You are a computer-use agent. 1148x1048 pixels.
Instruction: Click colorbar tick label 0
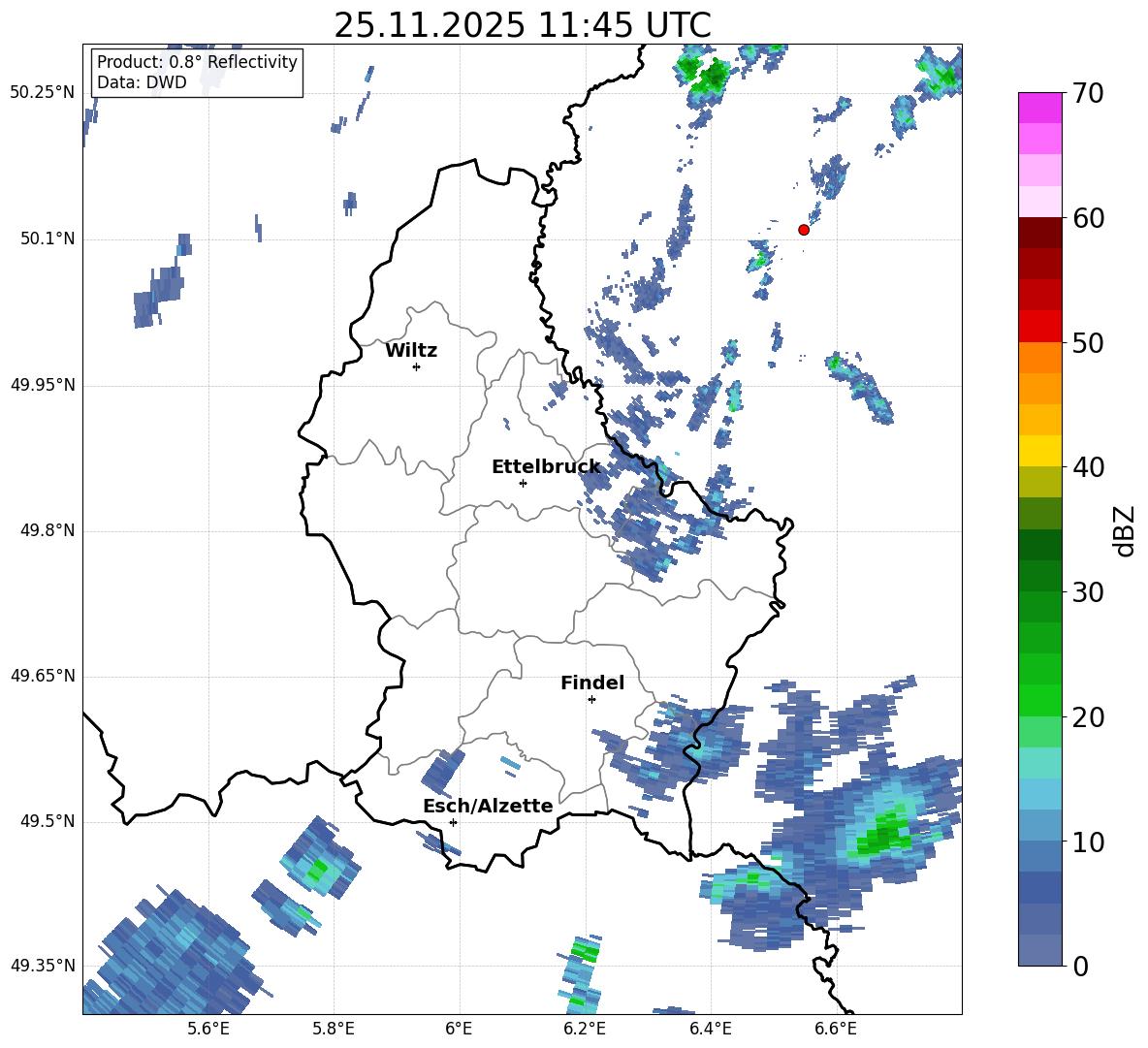click(1080, 966)
